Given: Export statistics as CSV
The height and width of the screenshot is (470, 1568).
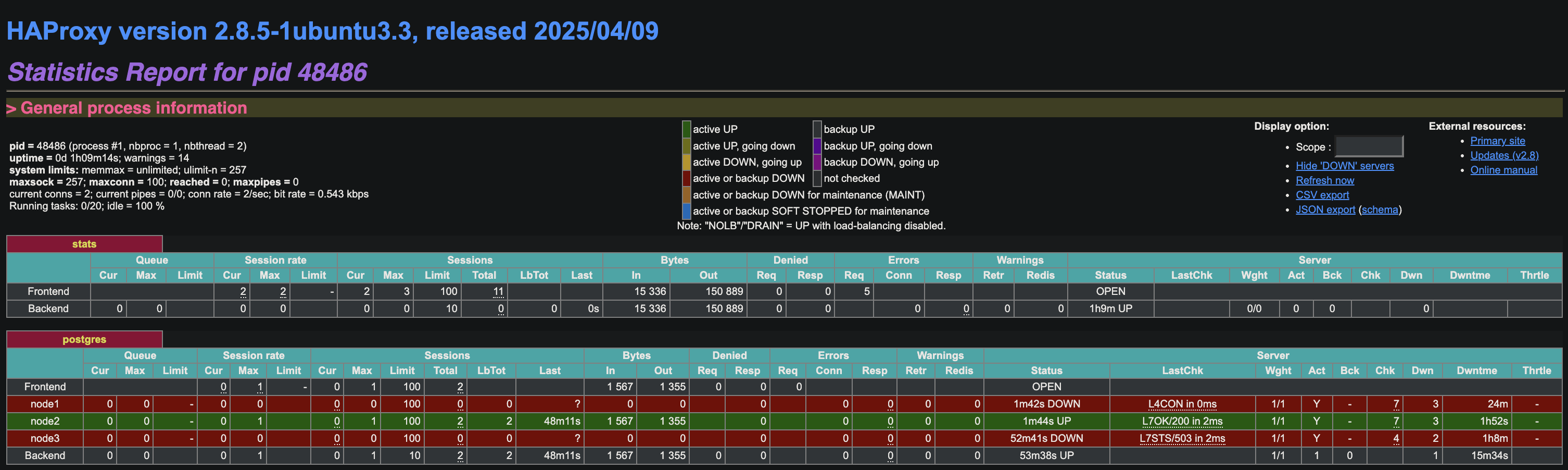Looking at the screenshot, I should (1323, 195).
